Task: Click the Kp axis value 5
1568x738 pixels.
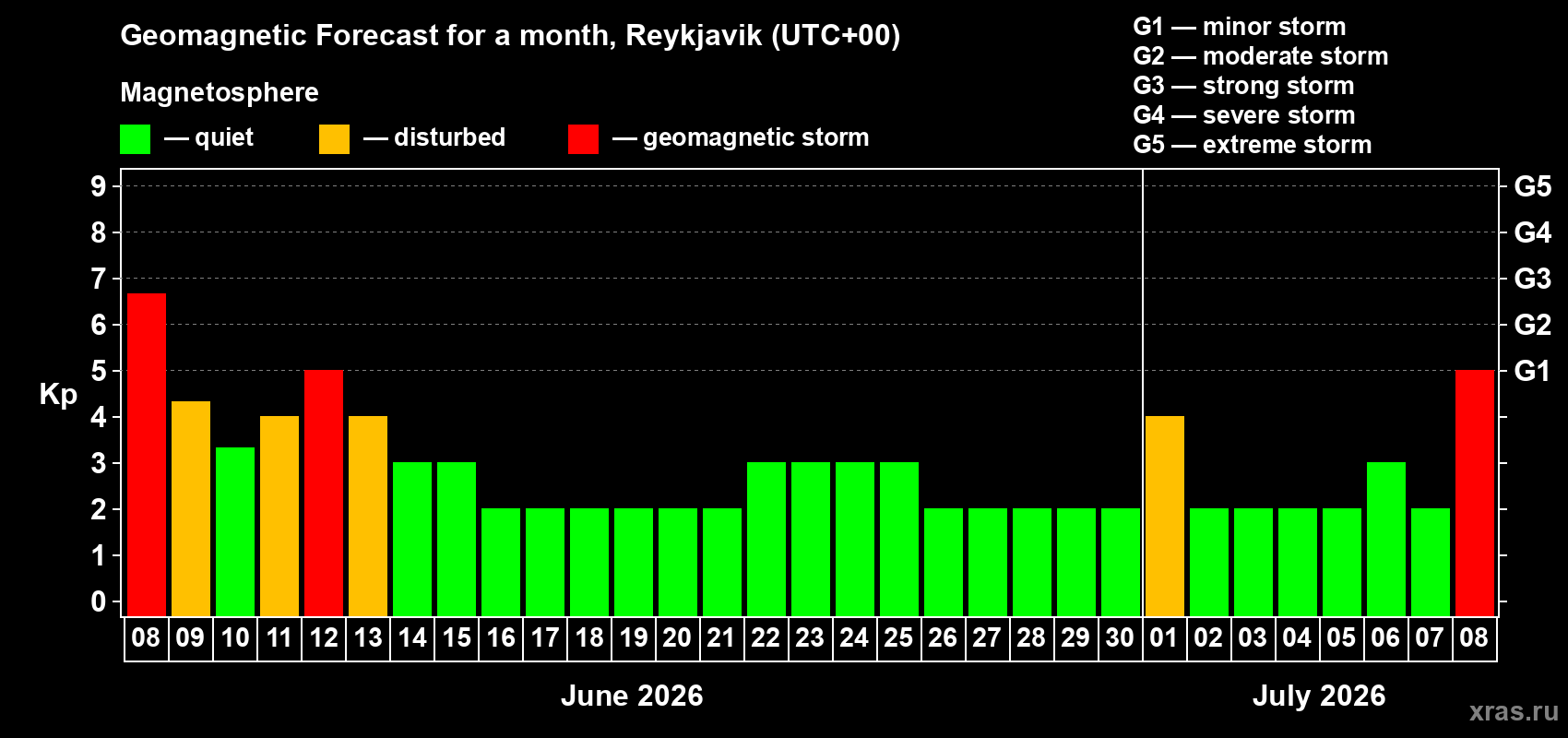Action: (99, 371)
